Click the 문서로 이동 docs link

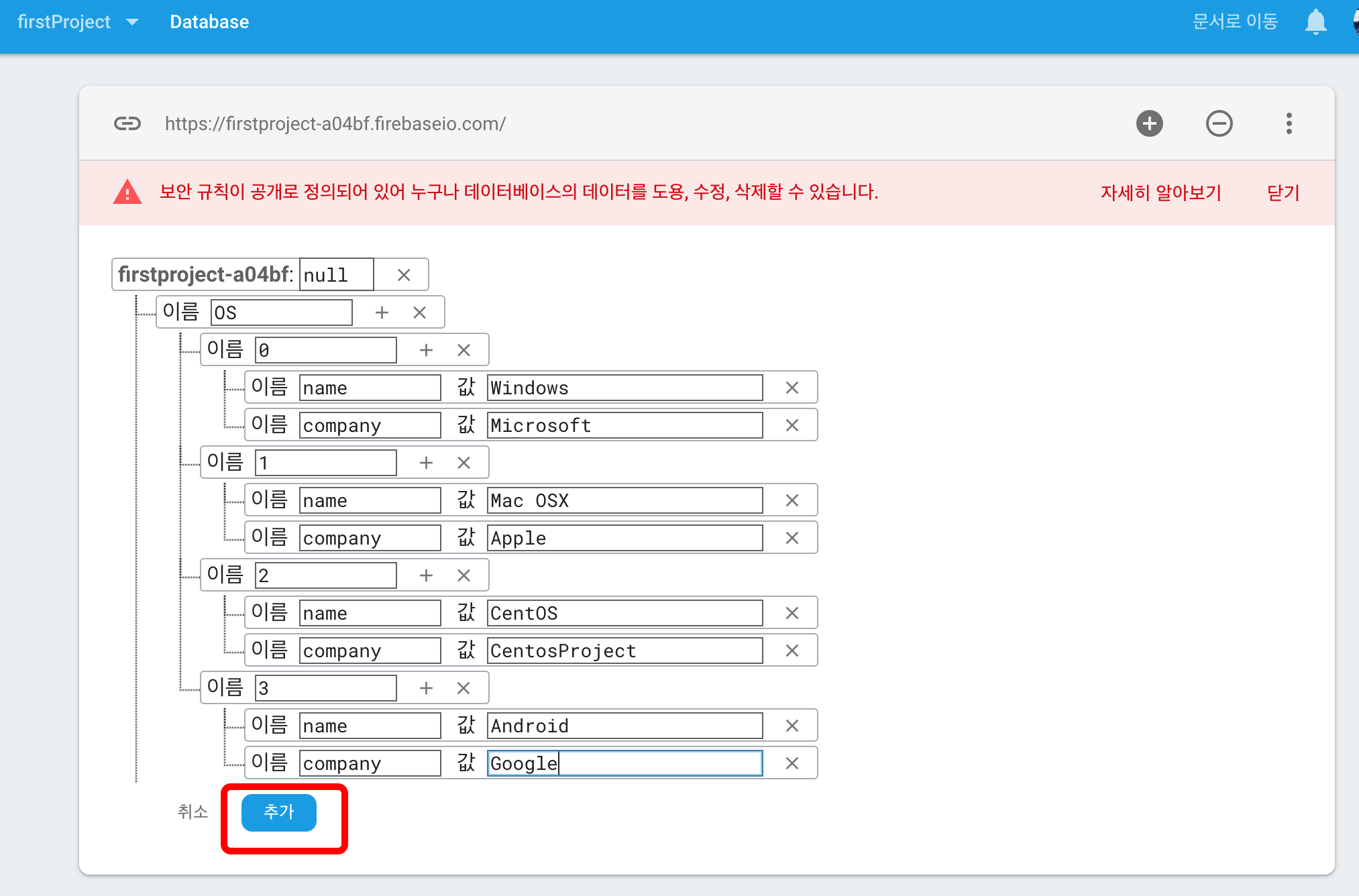pyautogui.click(x=1235, y=22)
